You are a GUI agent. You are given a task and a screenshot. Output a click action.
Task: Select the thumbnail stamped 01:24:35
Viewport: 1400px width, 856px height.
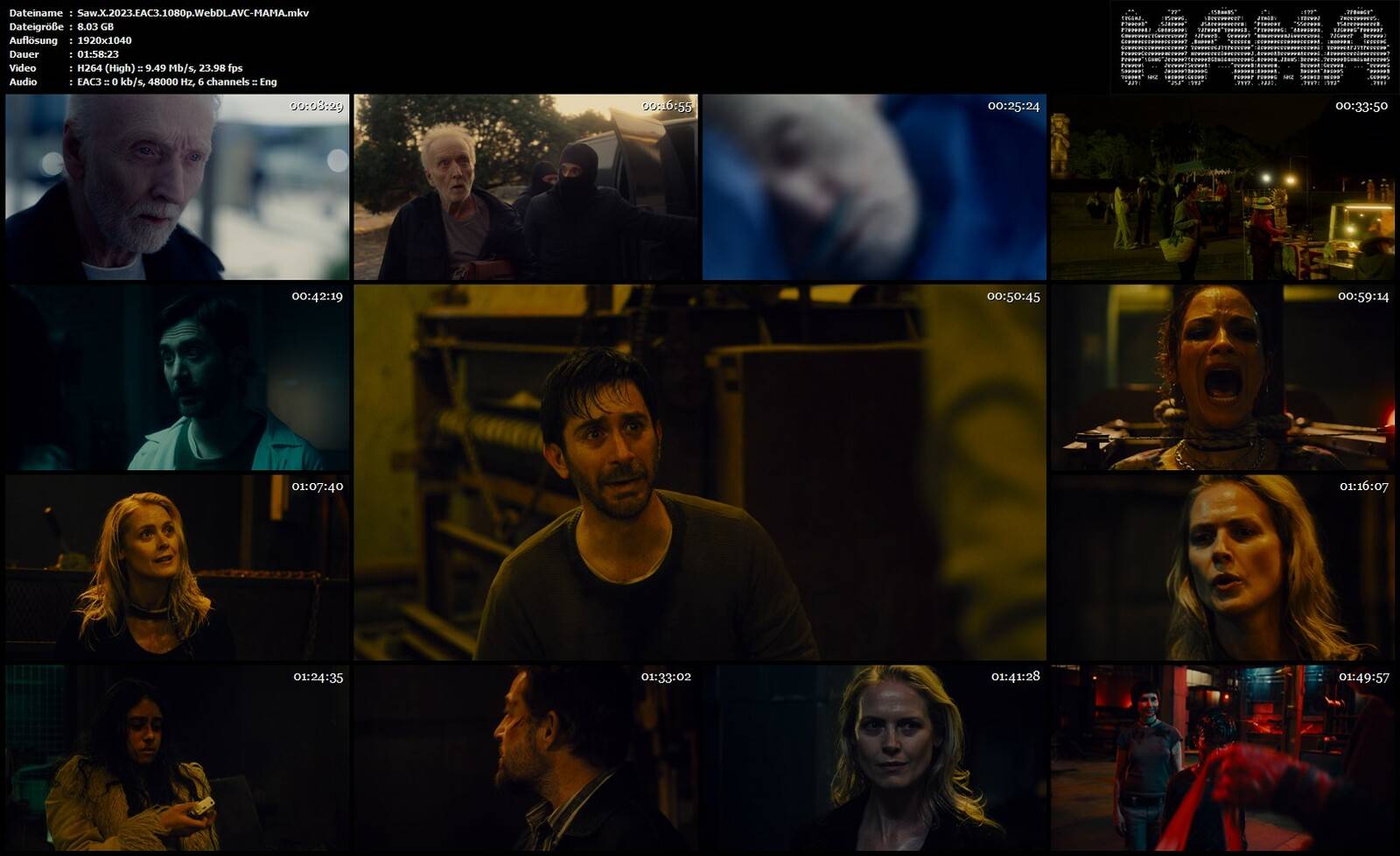pos(177,758)
